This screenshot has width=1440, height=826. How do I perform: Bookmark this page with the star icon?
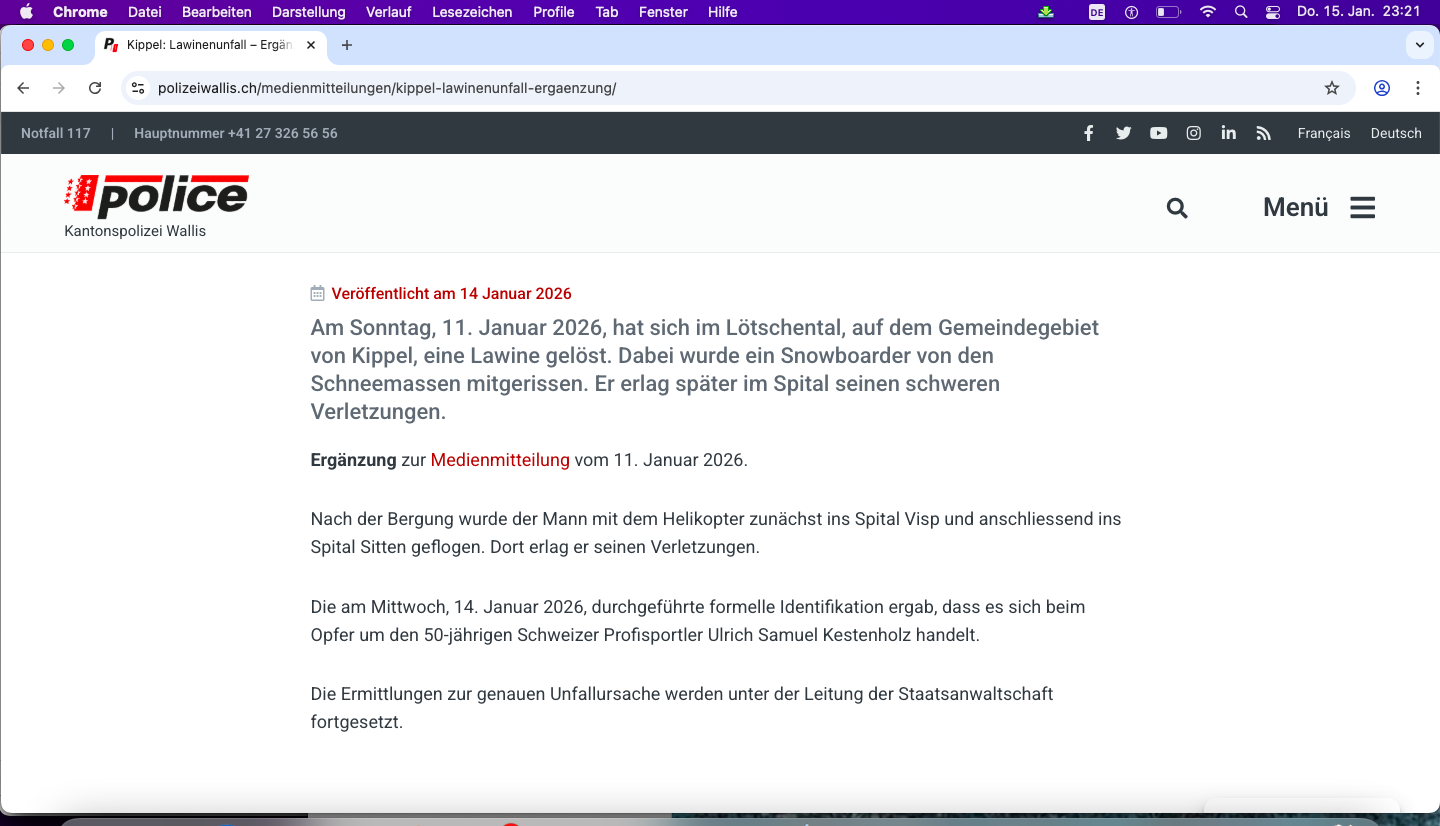(x=1331, y=88)
